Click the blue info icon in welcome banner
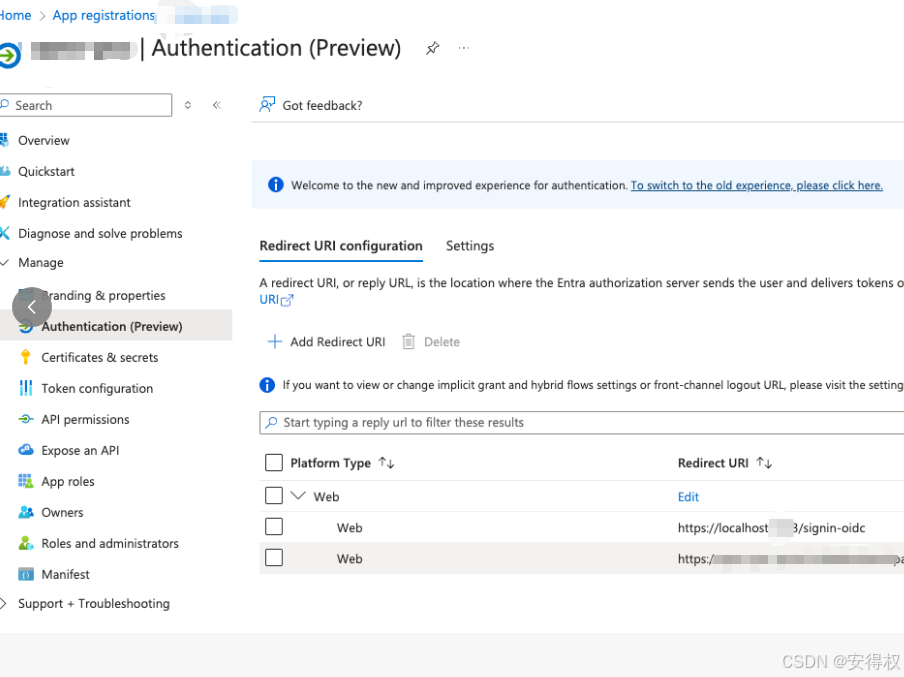 coord(276,185)
